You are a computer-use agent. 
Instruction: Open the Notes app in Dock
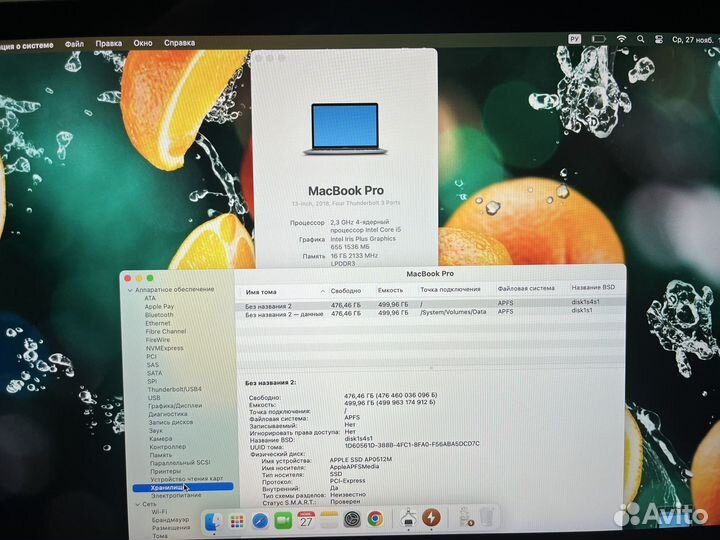[329, 520]
